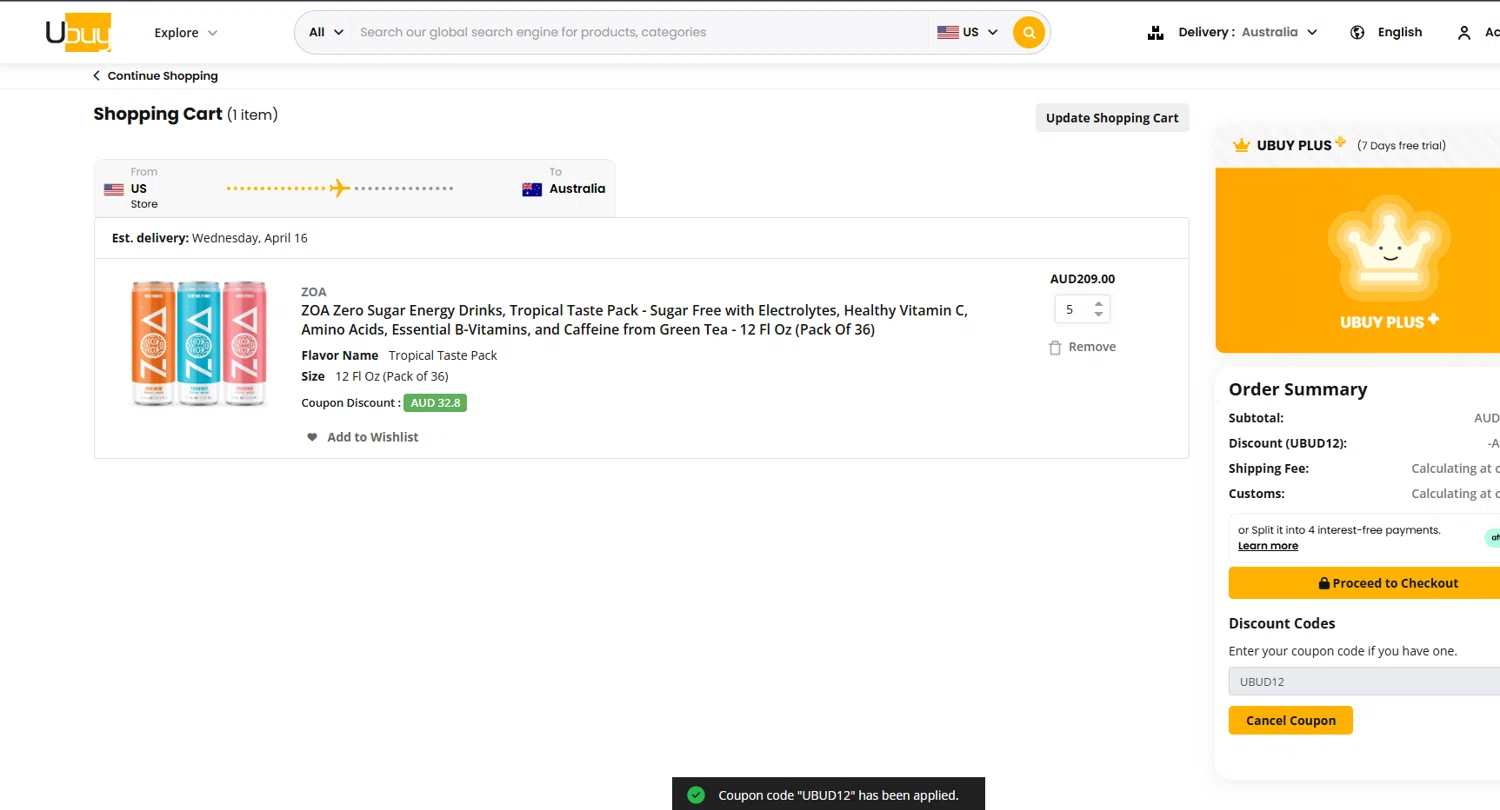Click Learn more about split payments
The image size is (1500, 810).
coord(1268,546)
